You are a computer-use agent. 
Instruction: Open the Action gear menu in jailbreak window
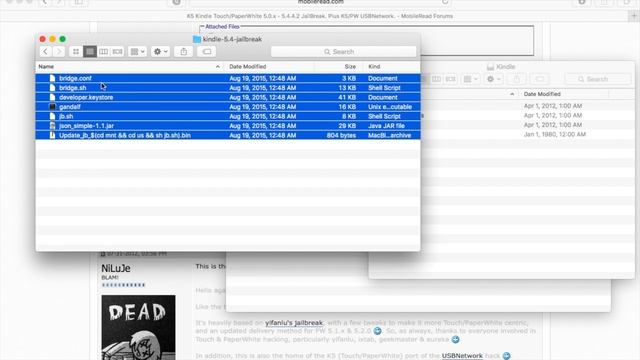(x=160, y=52)
